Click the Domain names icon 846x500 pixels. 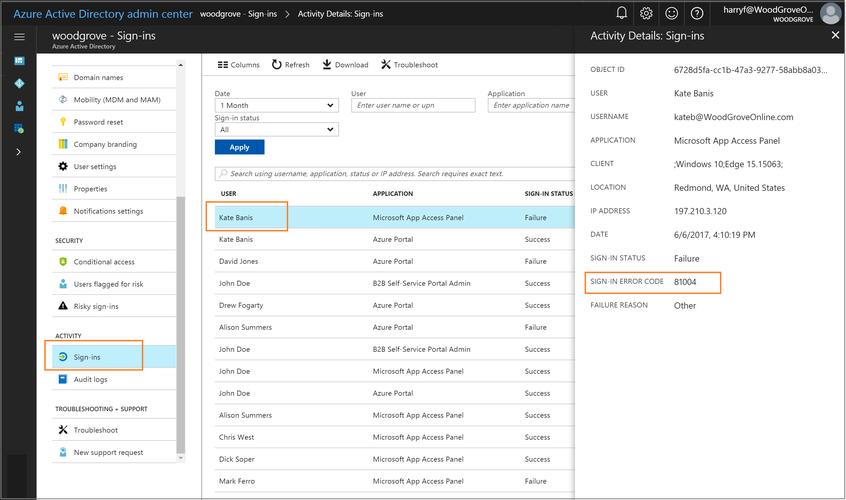pyautogui.click(x=63, y=77)
